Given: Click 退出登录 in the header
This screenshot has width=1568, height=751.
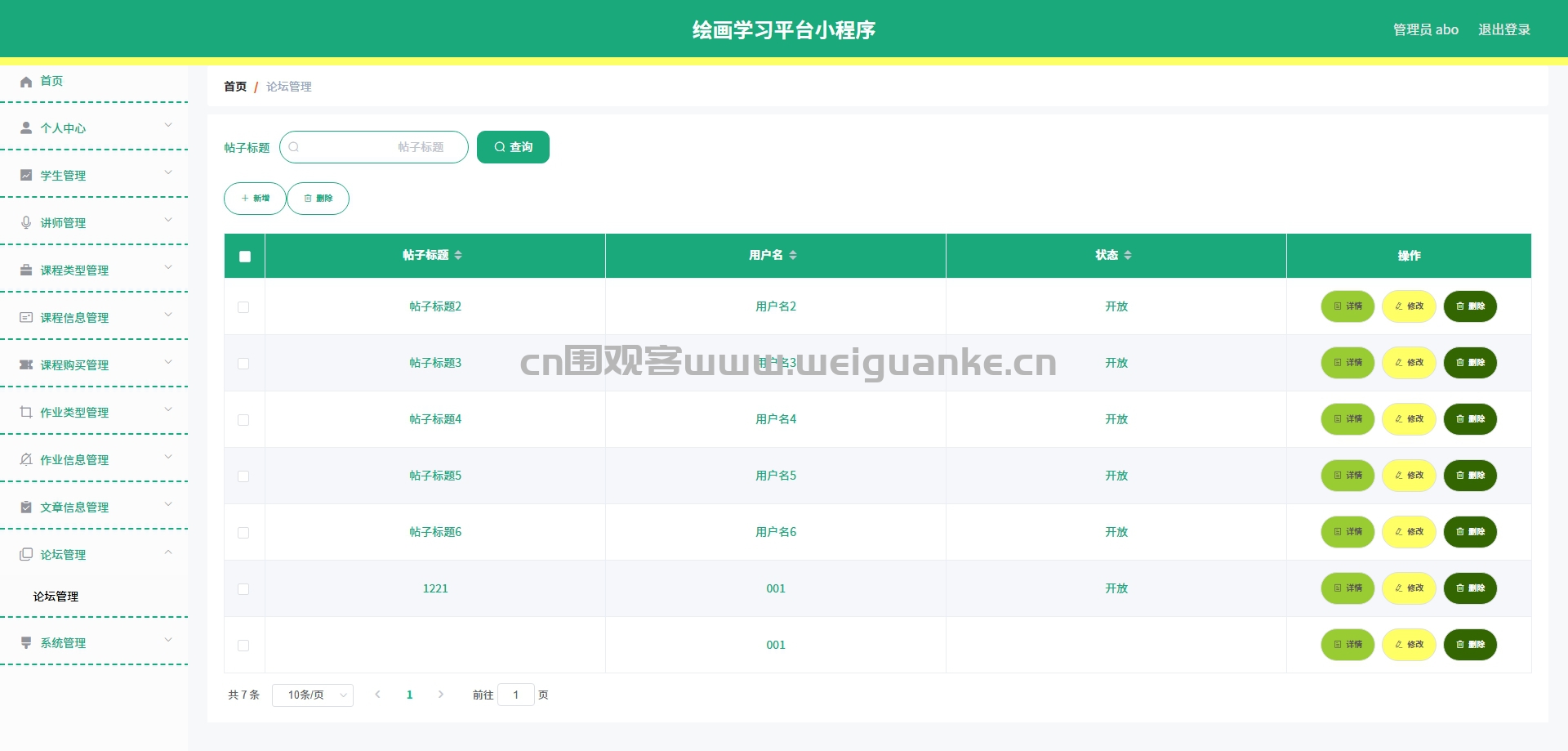Looking at the screenshot, I should pyautogui.click(x=1504, y=29).
